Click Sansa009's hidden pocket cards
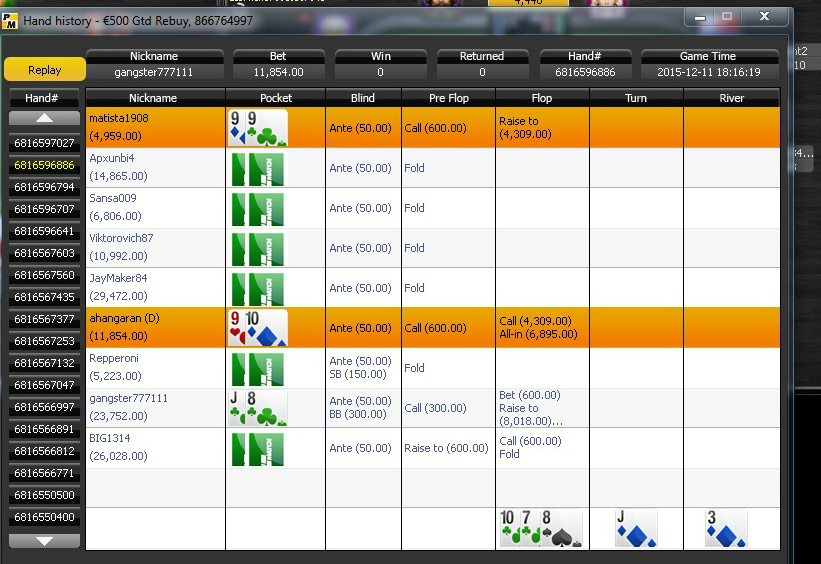The height and width of the screenshot is (564, 821). [258, 209]
